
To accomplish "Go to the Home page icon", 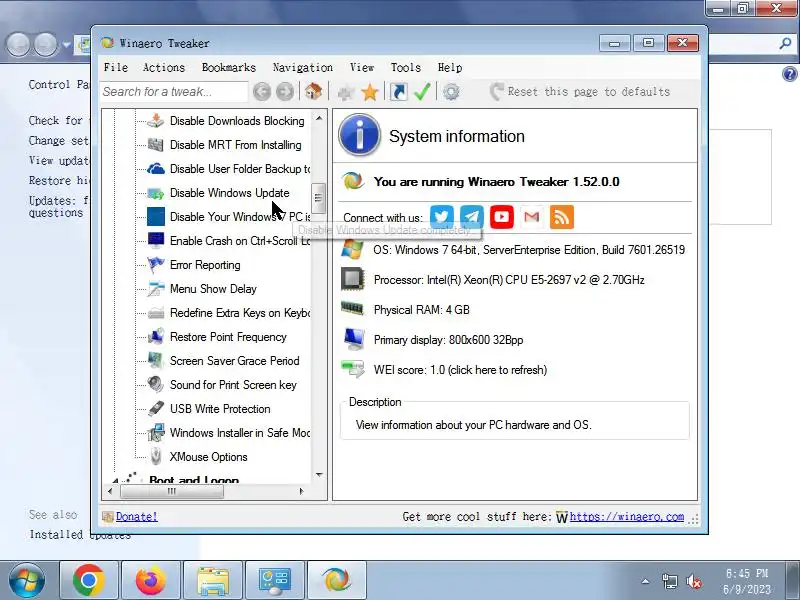I will pos(313,92).
